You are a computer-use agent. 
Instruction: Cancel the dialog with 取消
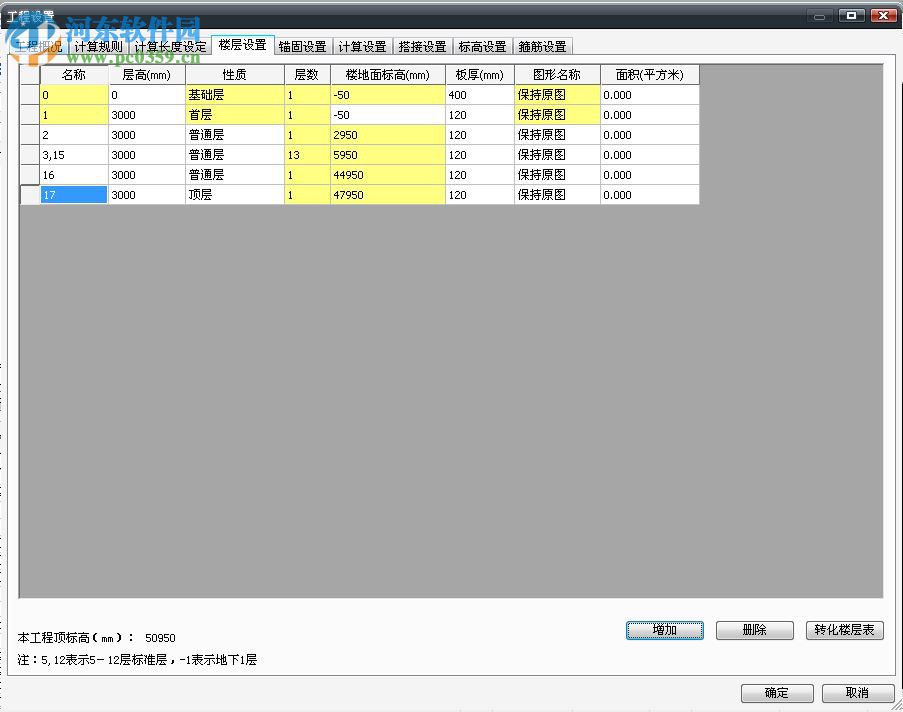click(857, 693)
